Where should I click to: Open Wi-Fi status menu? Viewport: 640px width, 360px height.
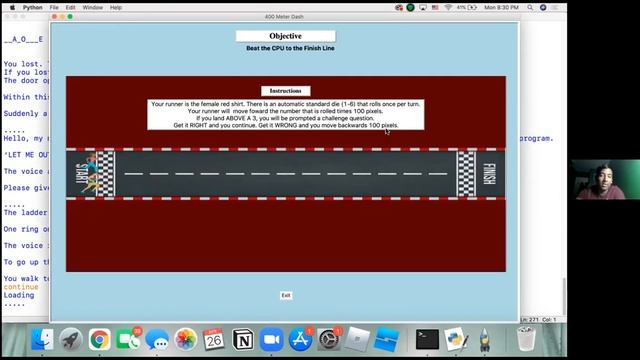(x=448, y=7)
